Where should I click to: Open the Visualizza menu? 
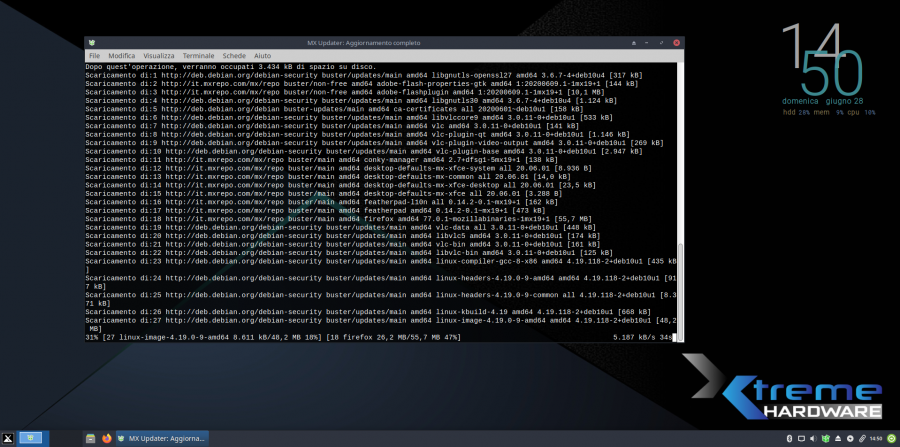pos(159,55)
